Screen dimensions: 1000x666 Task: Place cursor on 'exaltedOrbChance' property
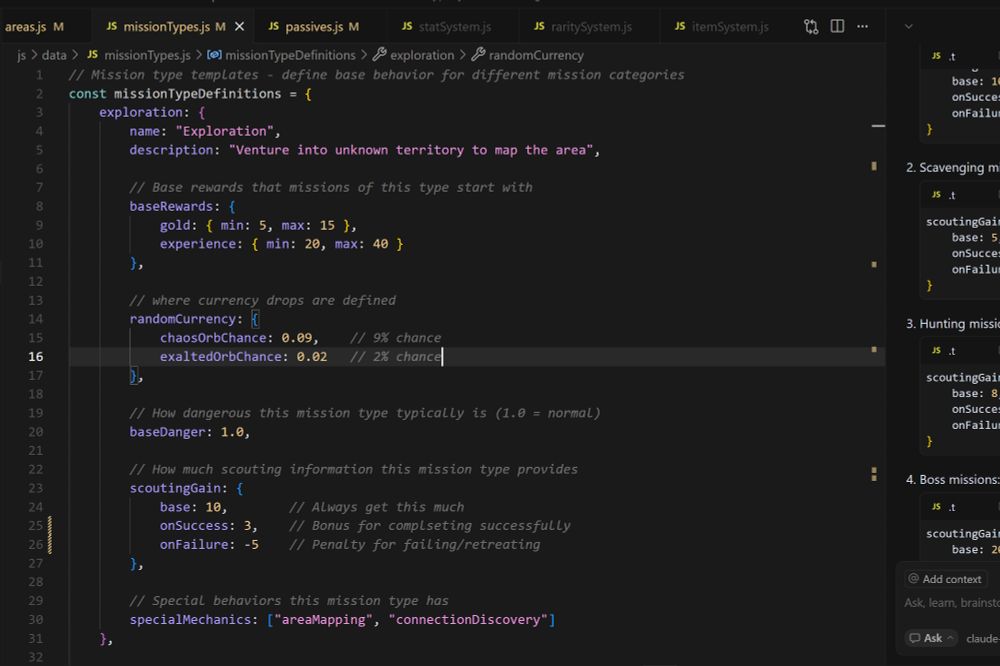pyautogui.click(x=220, y=357)
